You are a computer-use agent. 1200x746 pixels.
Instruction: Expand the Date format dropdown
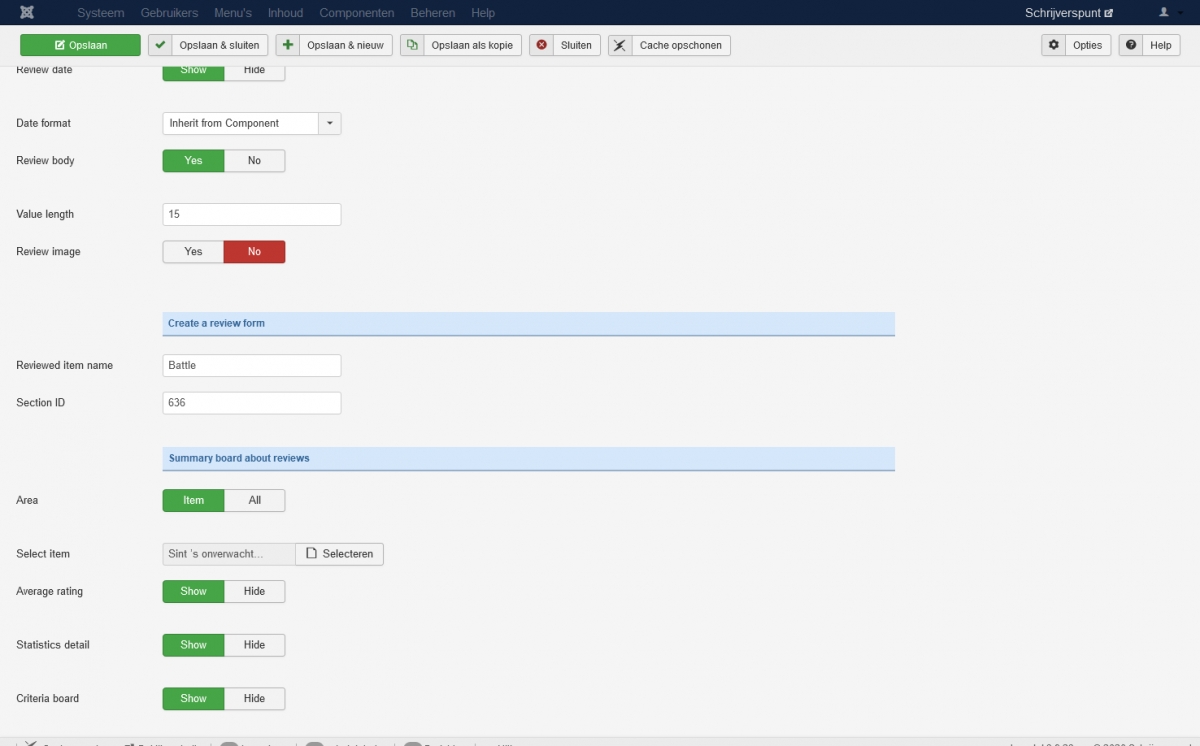coord(330,123)
